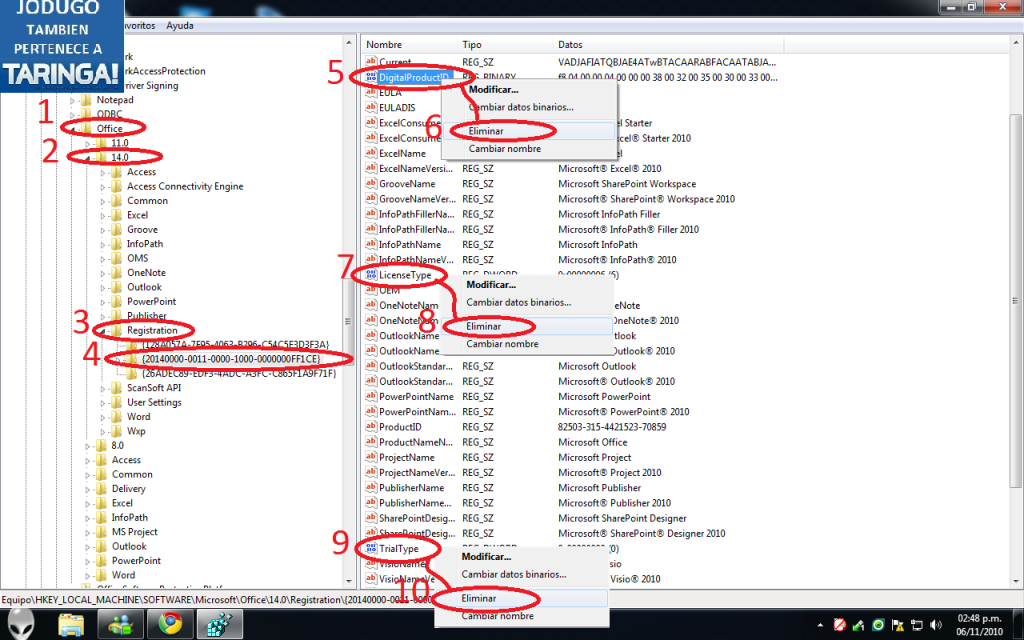Image resolution: width=1024 pixels, height=640 pixels.
Task: Open Google Chrome from the taskbar
Action: click(170, 624)
